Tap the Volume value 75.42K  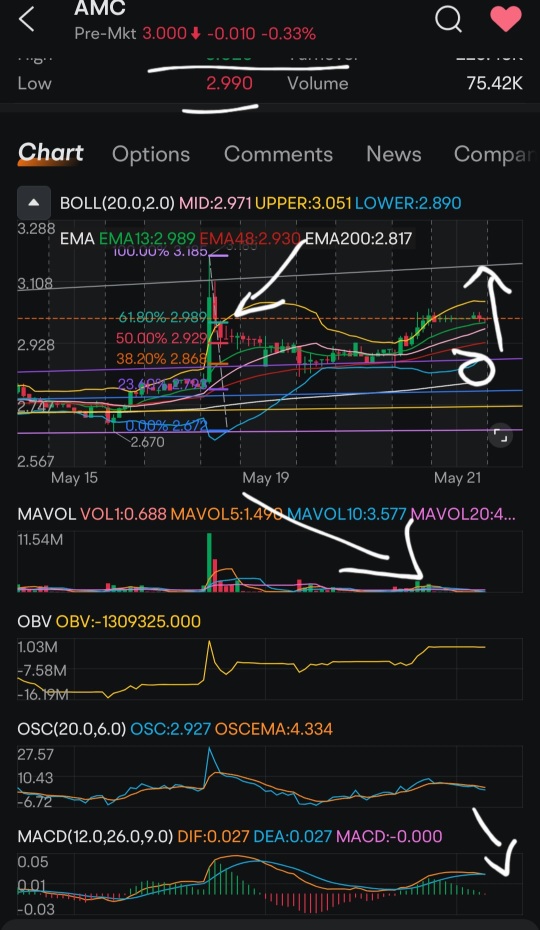494,83
